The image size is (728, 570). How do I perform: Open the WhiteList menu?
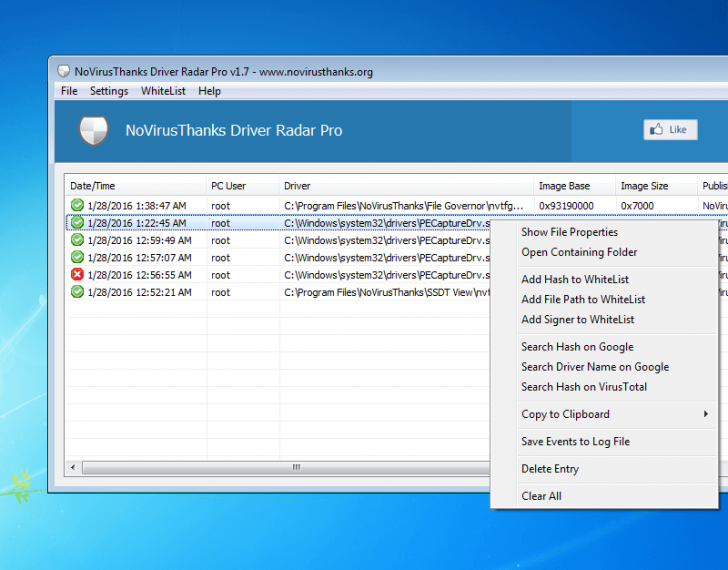(x=163, y=91)
